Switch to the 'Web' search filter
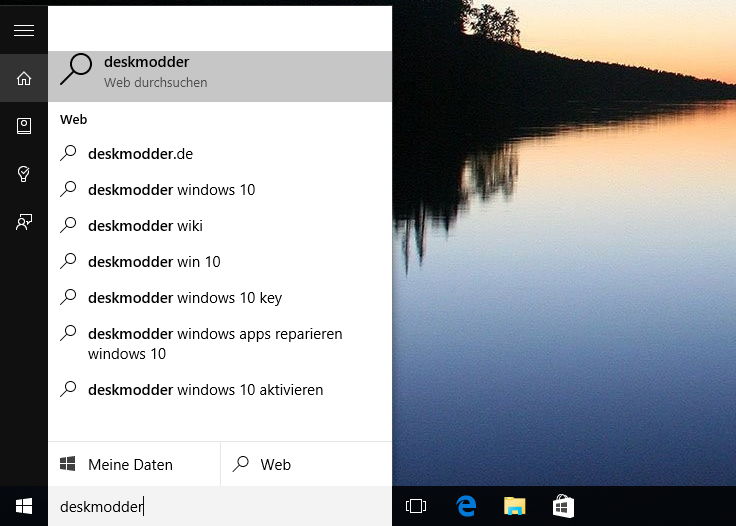 [x=306, y=464]
